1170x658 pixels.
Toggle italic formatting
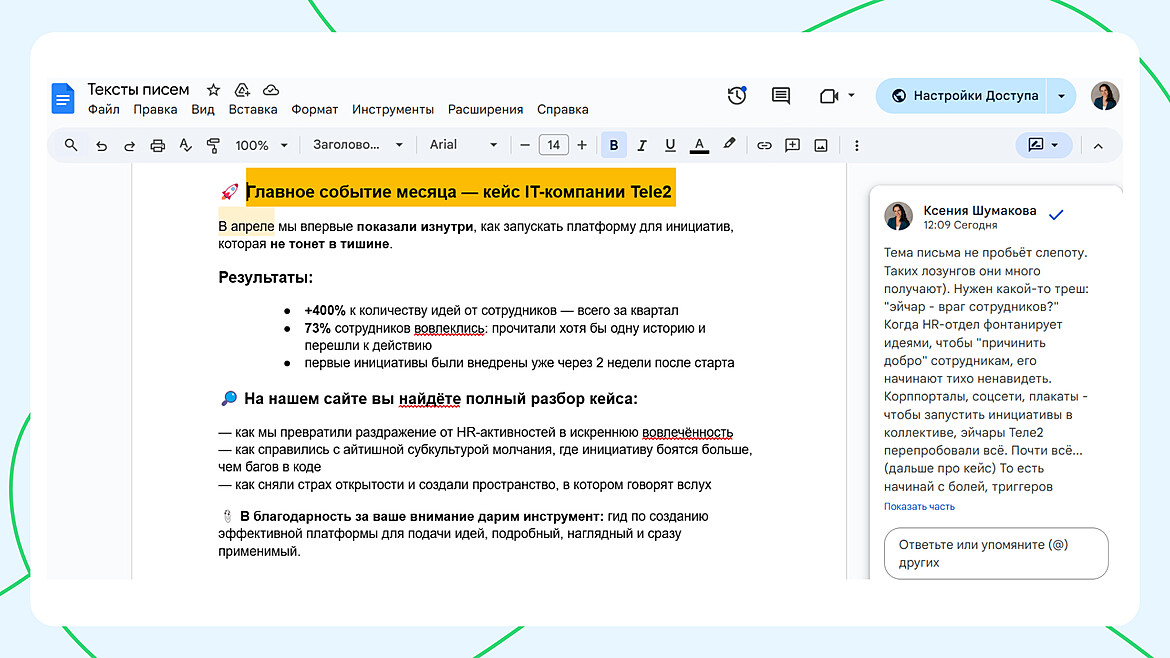(642, 146)
